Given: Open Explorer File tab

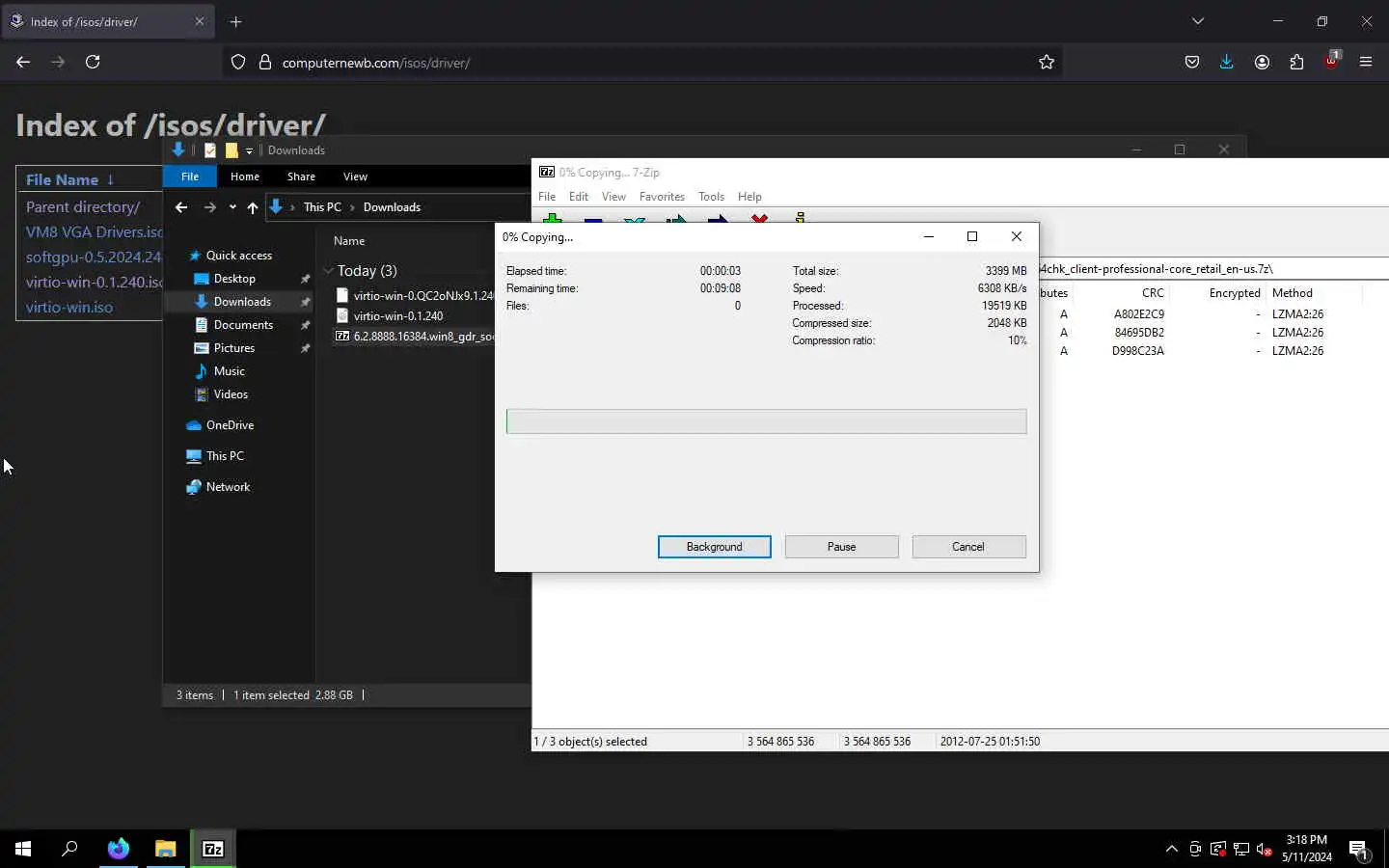Looking at the screenshot, I should point(190,176).
